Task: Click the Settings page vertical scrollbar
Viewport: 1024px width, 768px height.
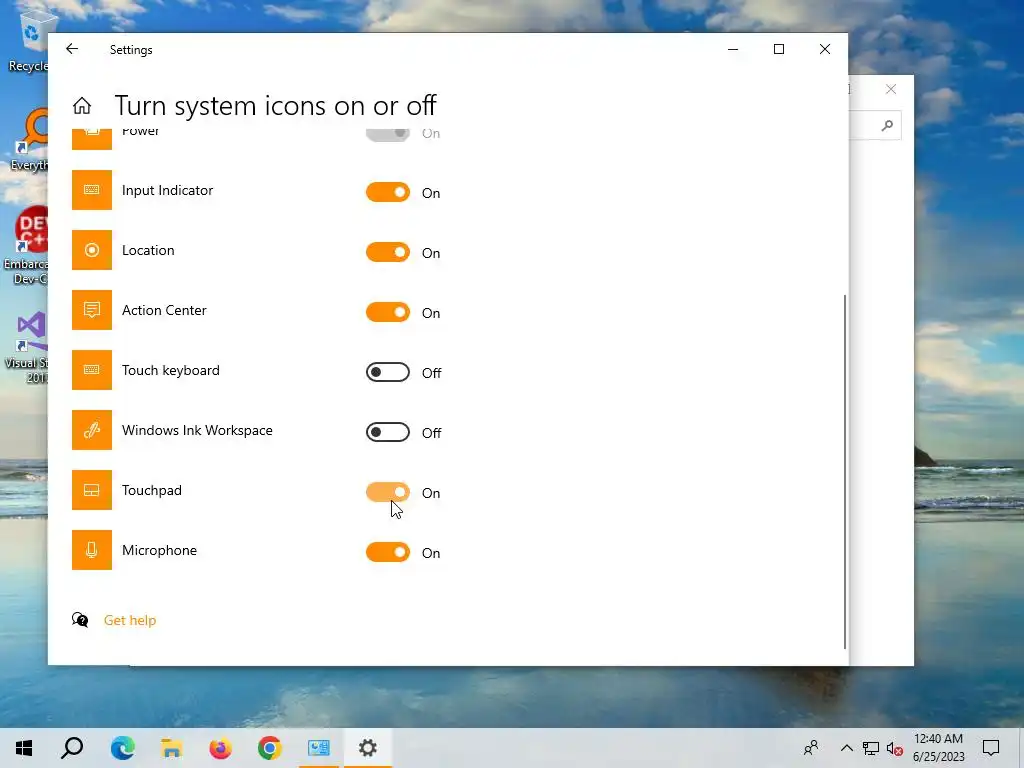Action: pos(845,472)
